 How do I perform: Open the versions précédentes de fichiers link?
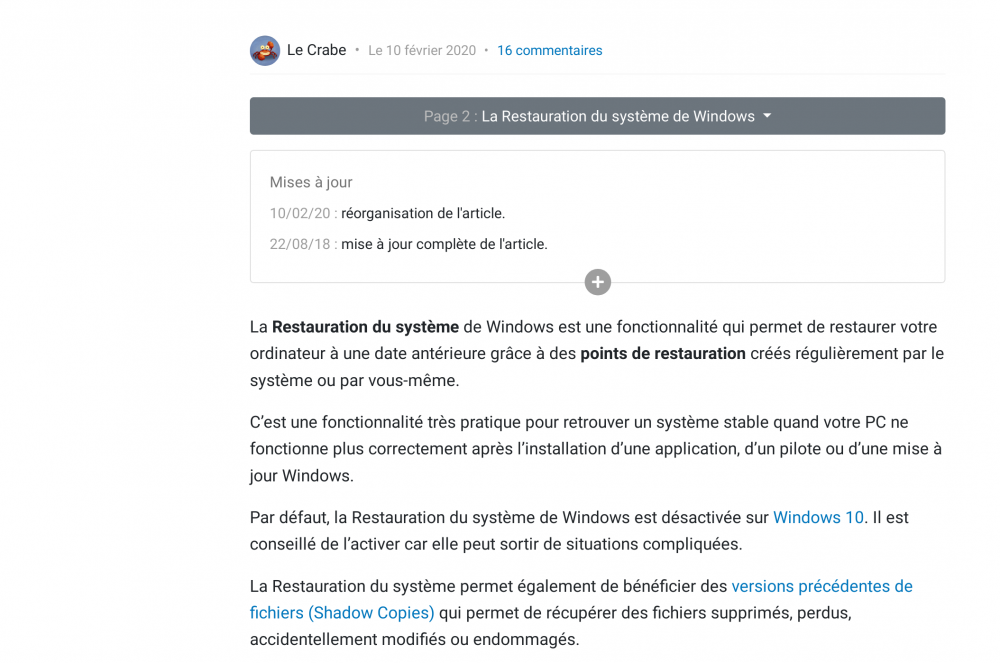click(821, 586)
